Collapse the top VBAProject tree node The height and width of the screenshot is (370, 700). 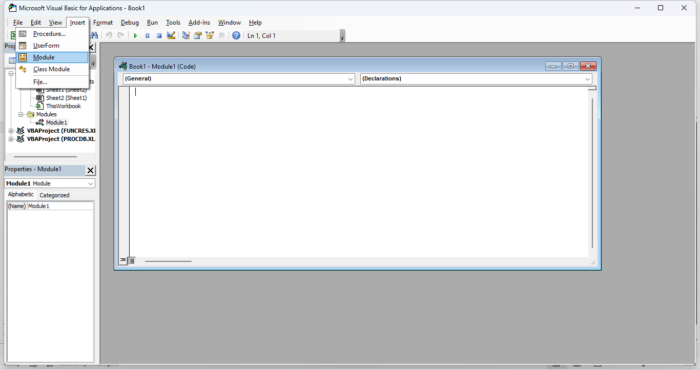point(11,74)
